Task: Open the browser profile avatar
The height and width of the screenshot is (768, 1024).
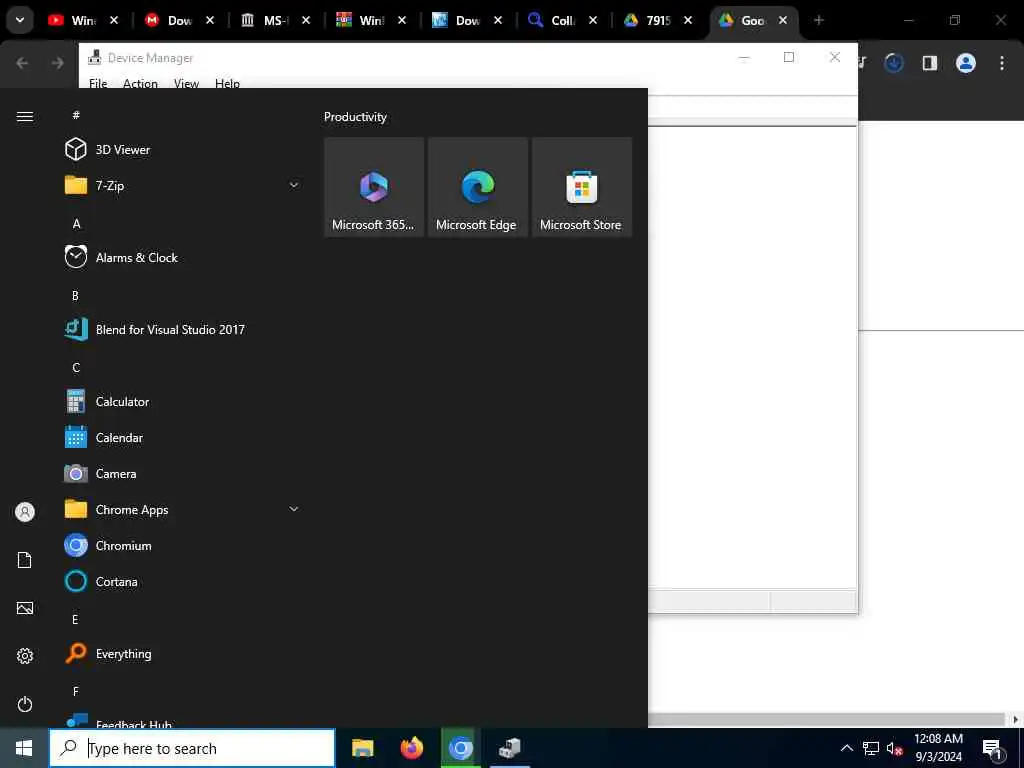Action: coord(966,63)
